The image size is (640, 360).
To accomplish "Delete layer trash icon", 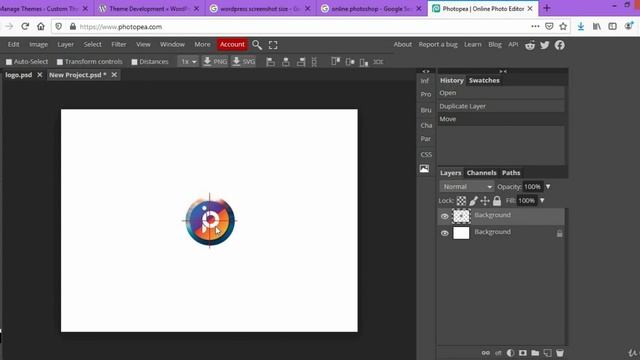I will (560, 353).
